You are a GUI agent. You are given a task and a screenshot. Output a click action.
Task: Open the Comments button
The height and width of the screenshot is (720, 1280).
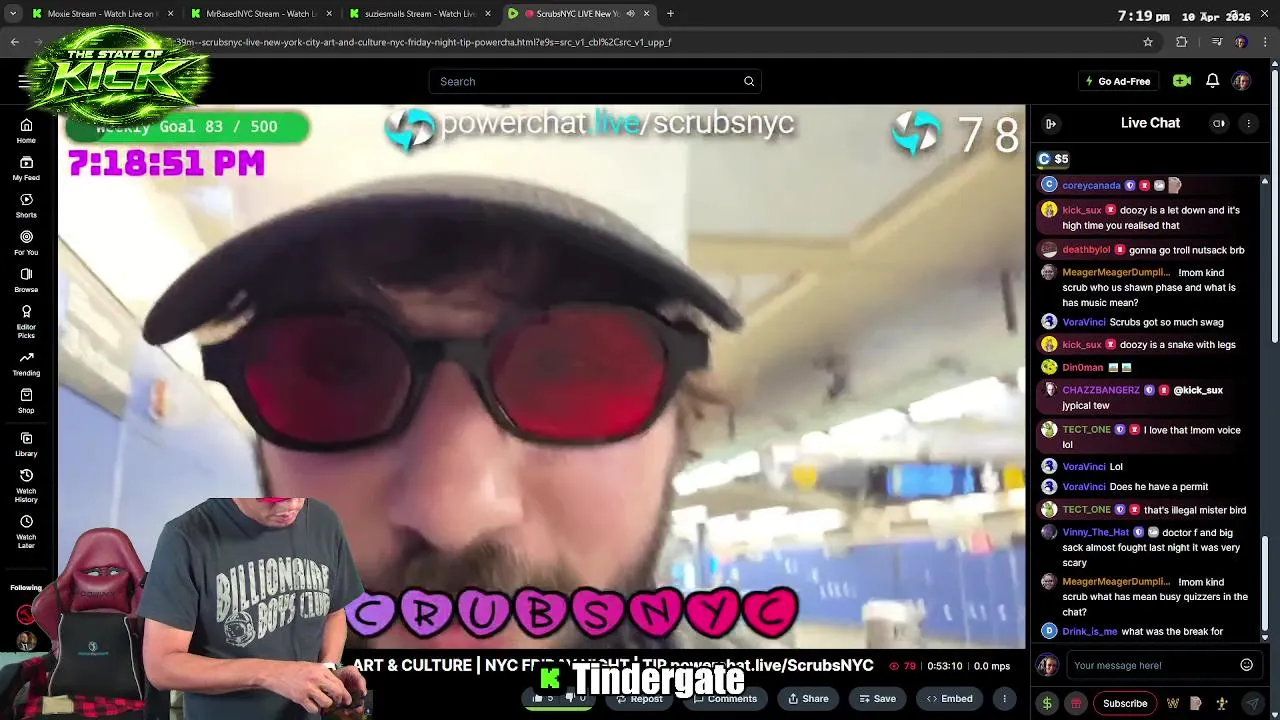[725, 698]
